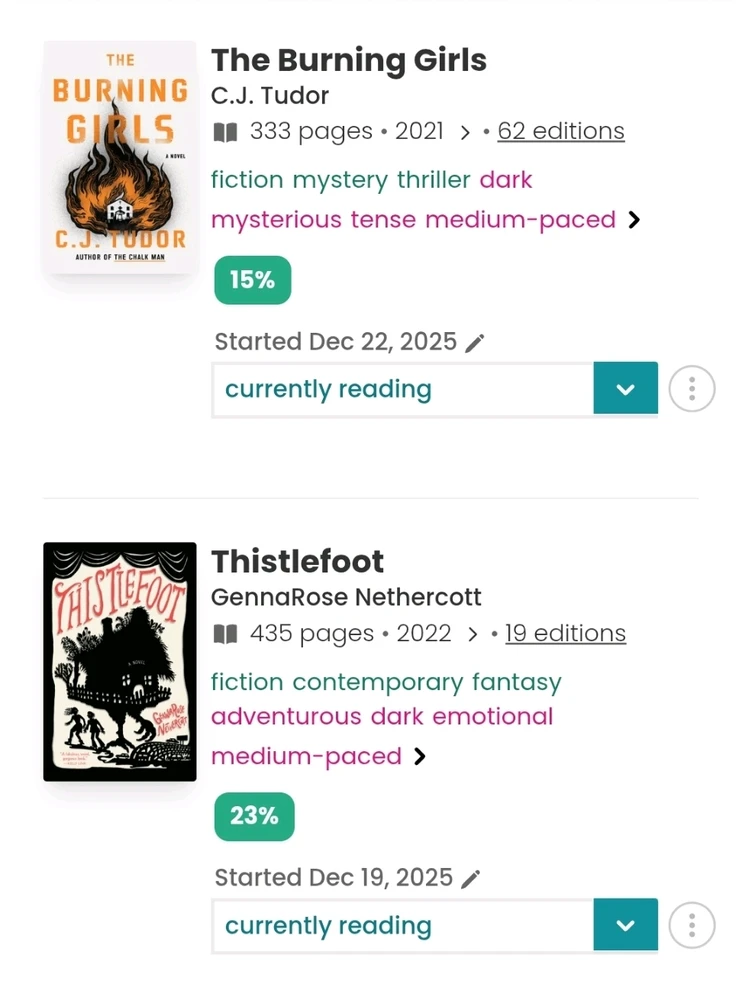Edit The Burning Girls start date pencil
This screenshot has height=1000, width=742.
475,343
